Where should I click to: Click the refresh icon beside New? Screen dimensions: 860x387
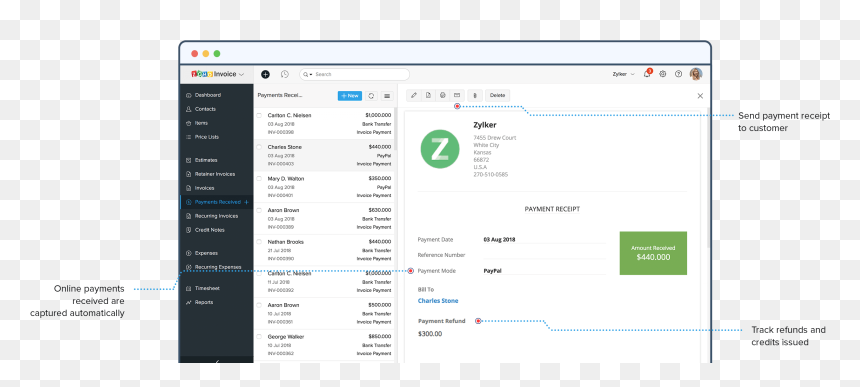371,95
